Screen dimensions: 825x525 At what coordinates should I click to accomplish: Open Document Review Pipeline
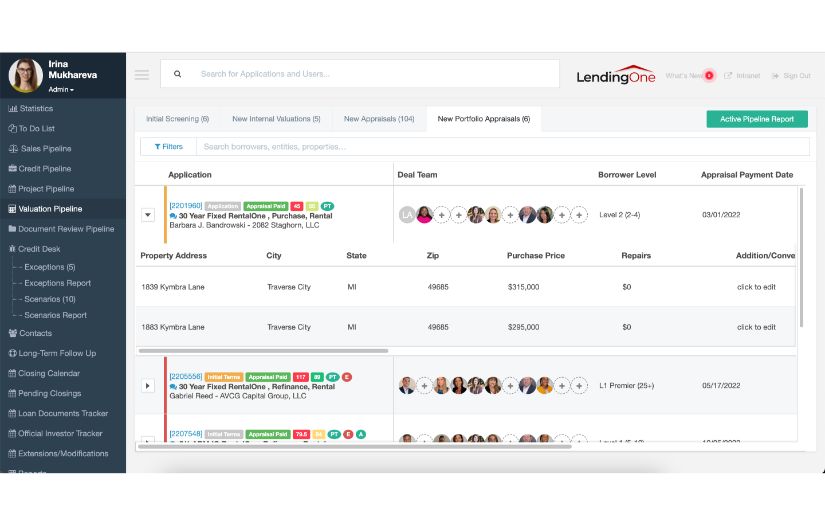(61, 229)
